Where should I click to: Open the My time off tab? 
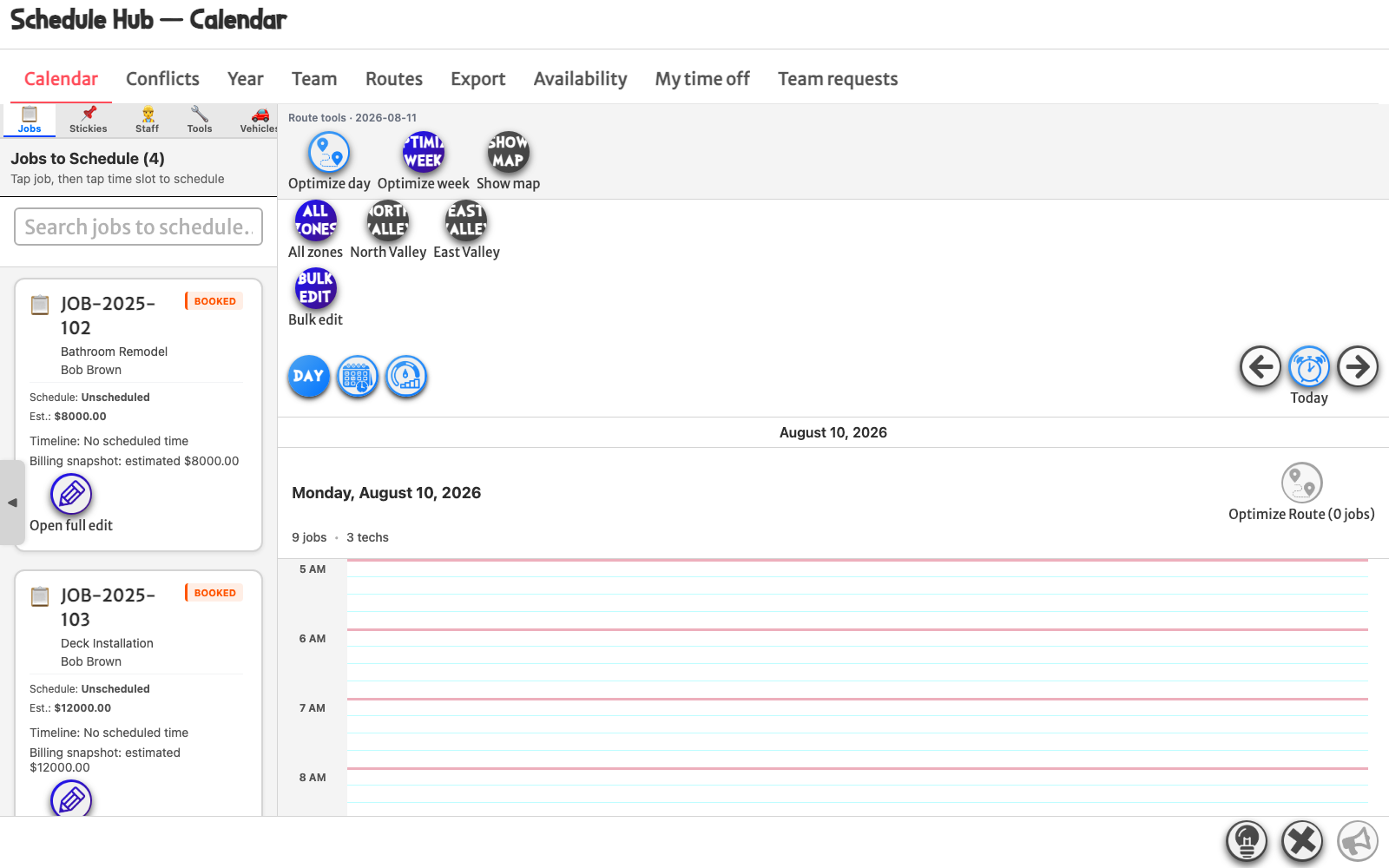[702, 79]
